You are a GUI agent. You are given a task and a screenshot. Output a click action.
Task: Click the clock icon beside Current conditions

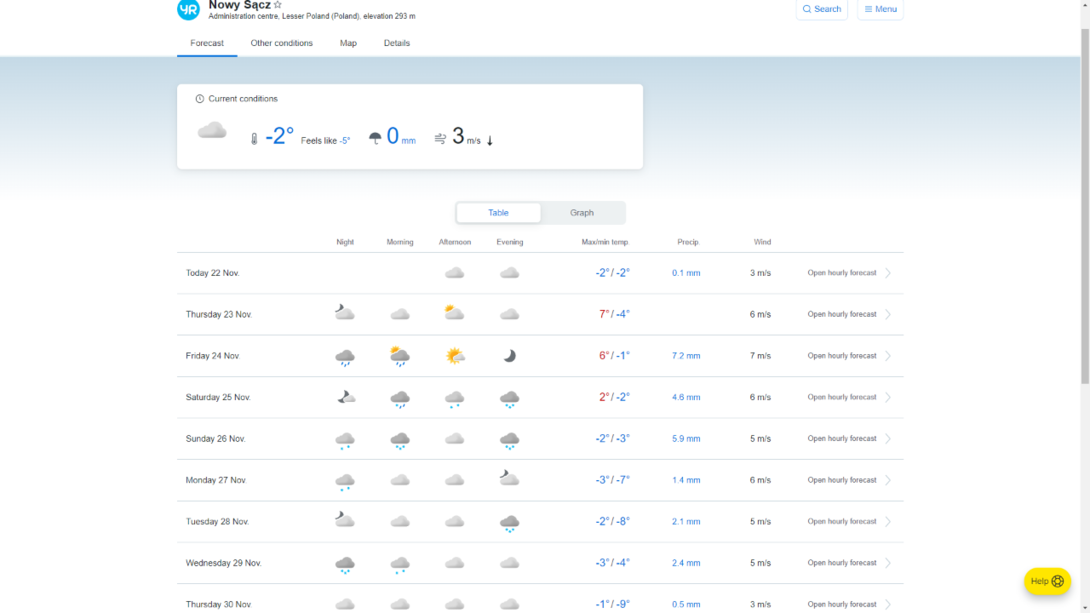click(x=200, y=99)
